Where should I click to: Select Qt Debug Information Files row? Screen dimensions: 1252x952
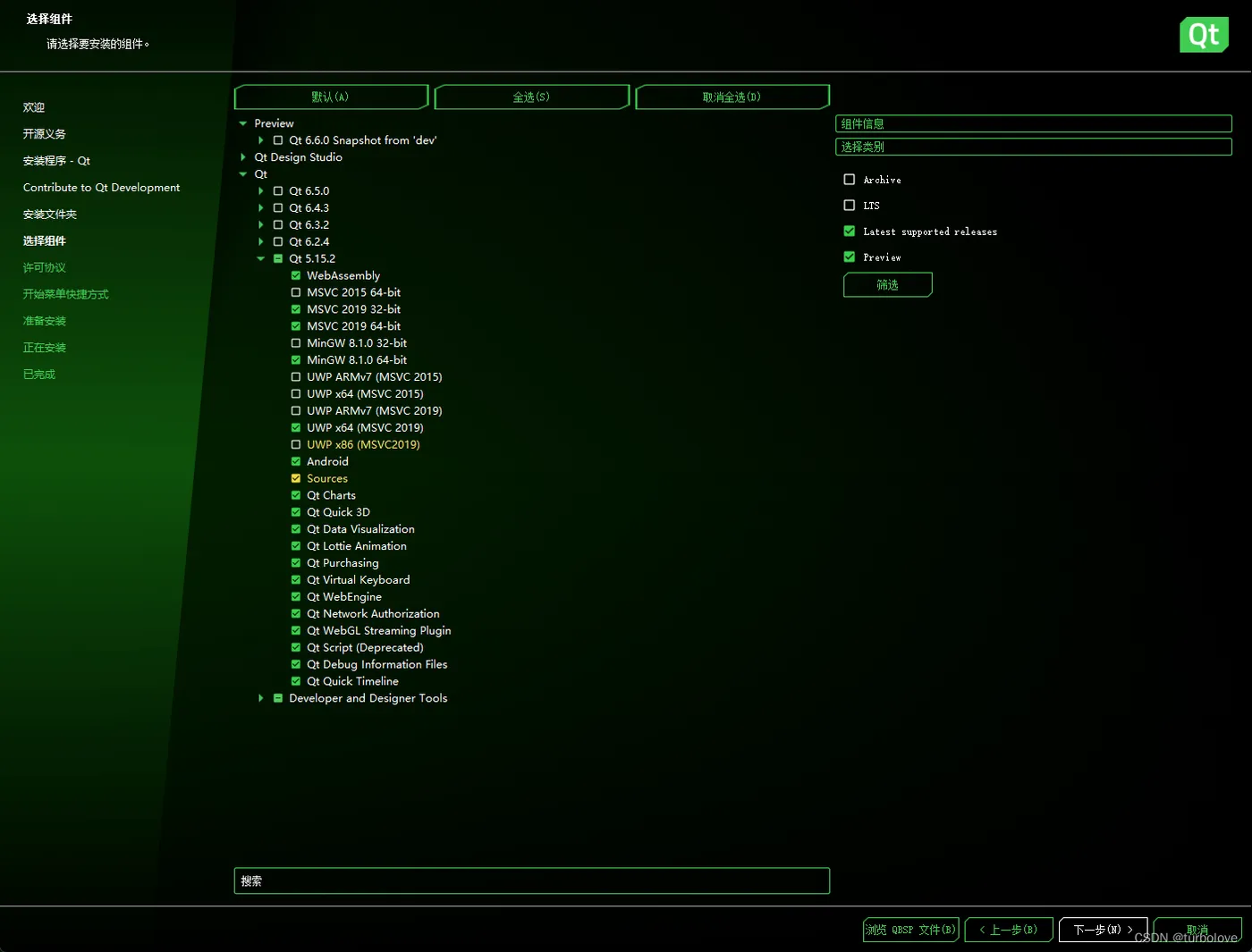pyautogui.click(x=377, y=665)
